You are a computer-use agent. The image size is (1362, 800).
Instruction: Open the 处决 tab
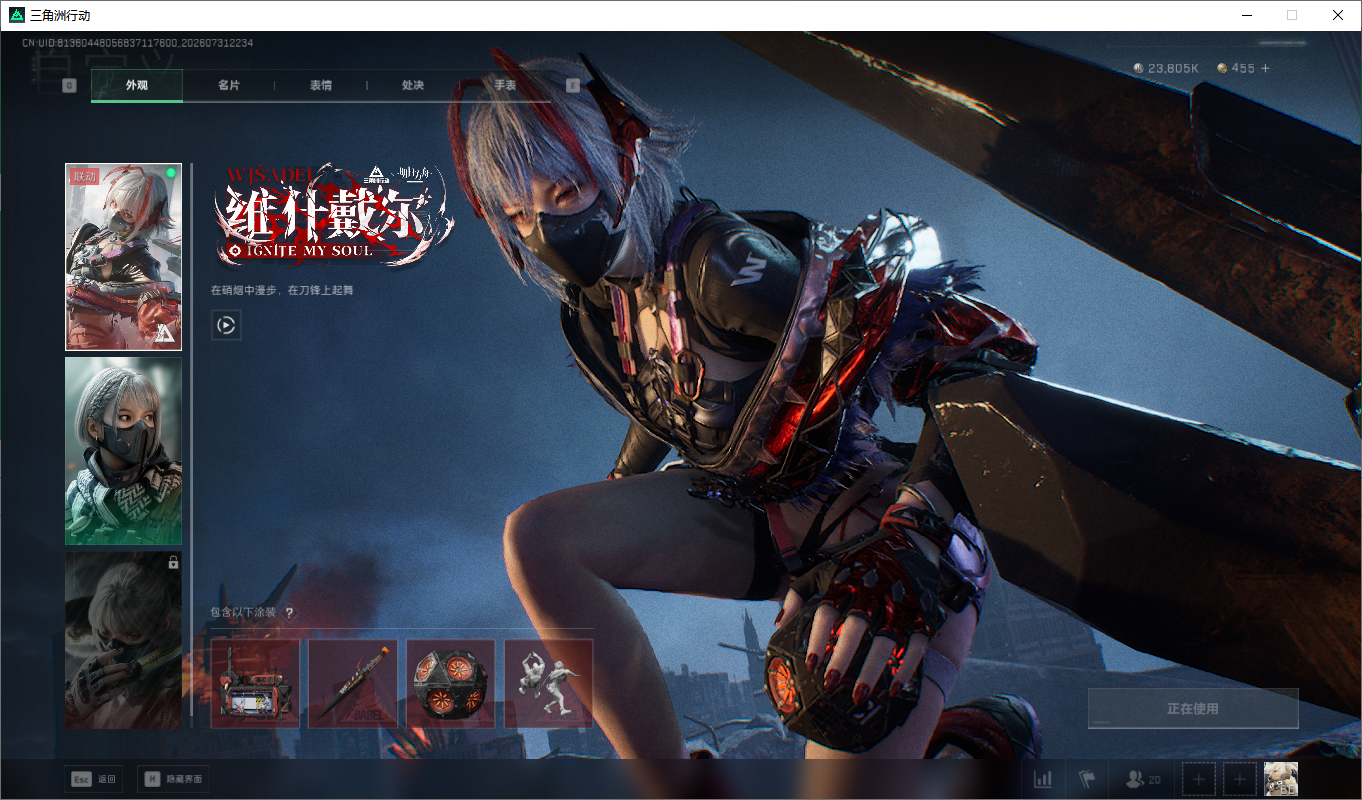point(413,86)
